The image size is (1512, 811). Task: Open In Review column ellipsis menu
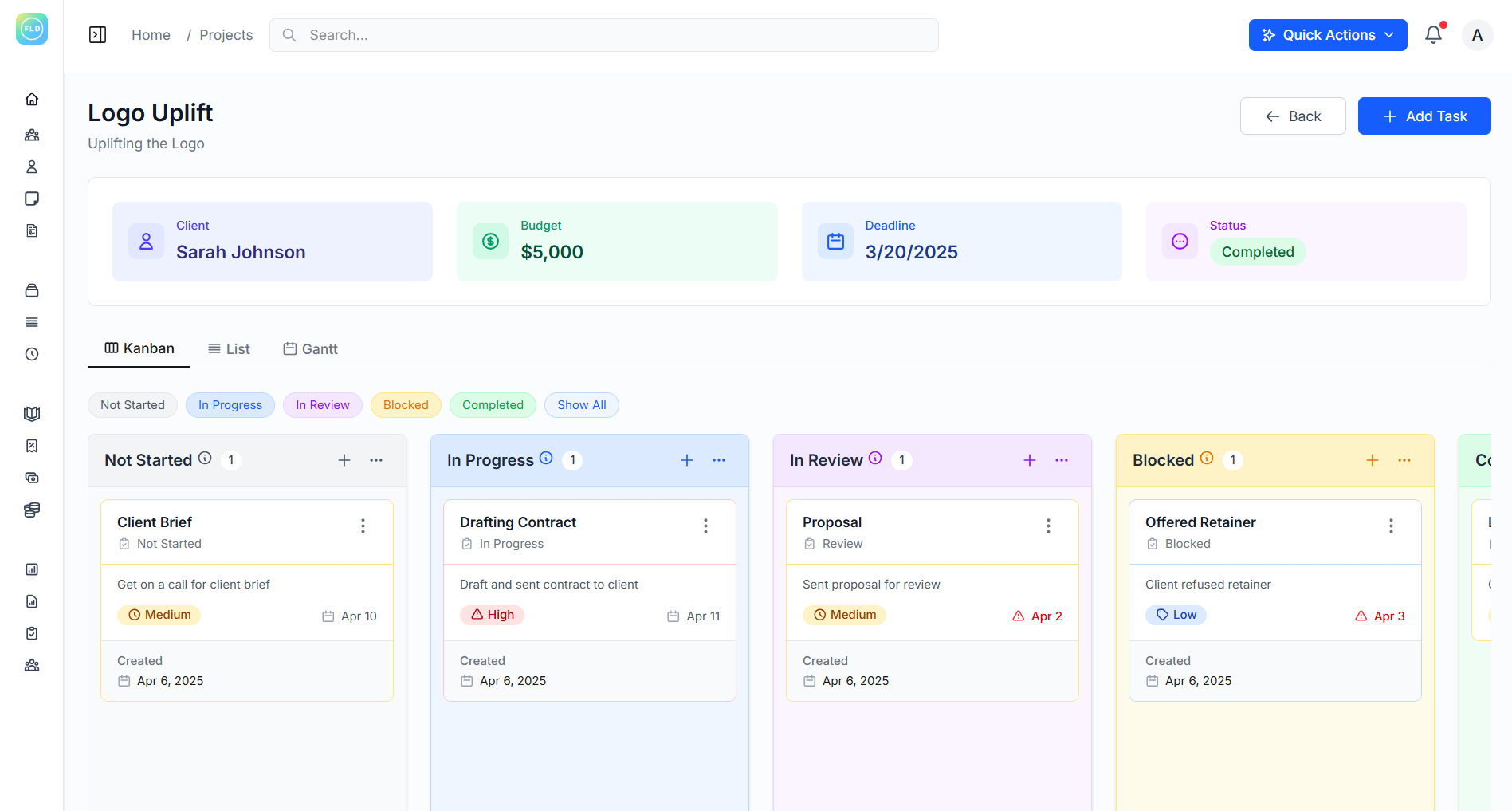pos(1062,460)
